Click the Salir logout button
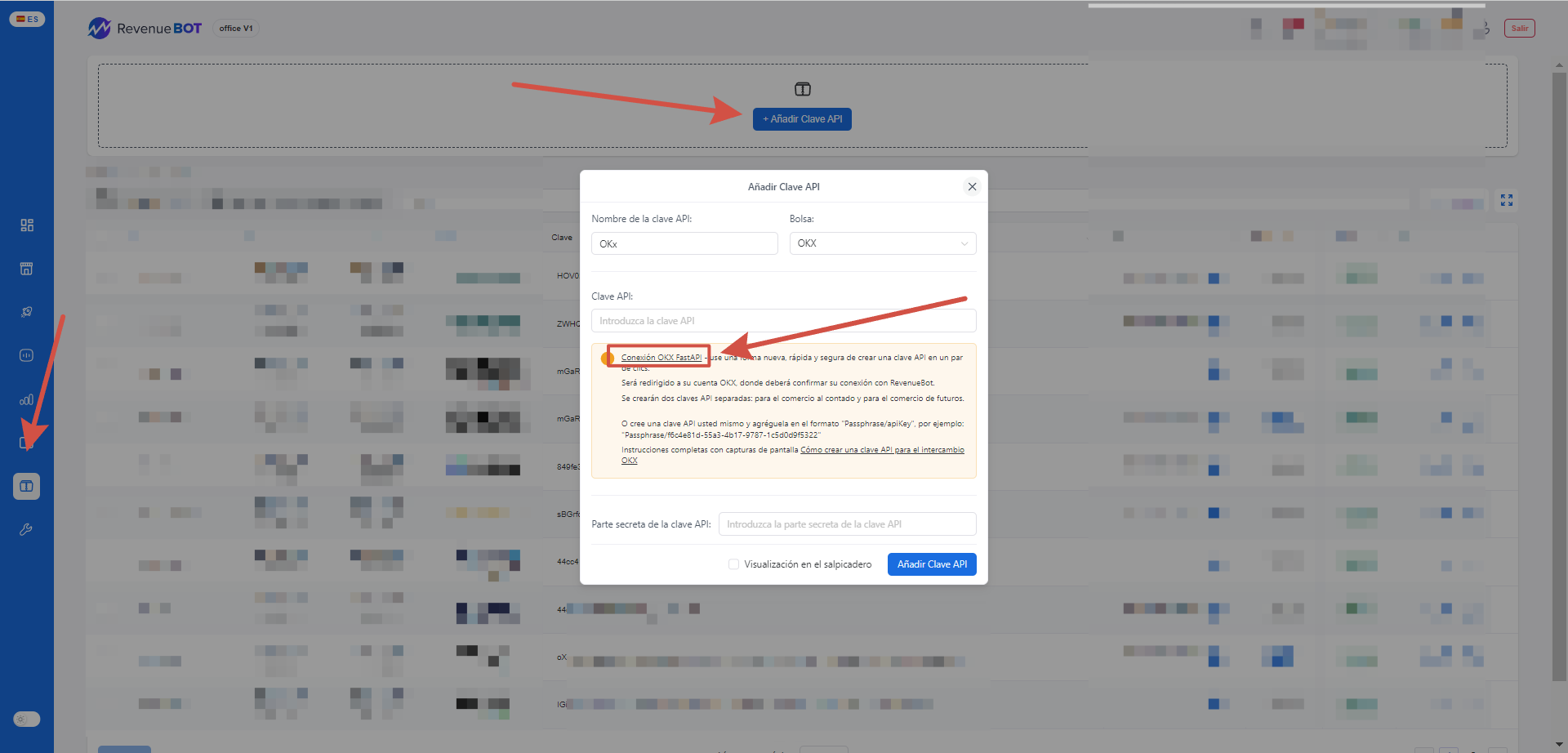 pyautogui.click(x=1519, y=29)
